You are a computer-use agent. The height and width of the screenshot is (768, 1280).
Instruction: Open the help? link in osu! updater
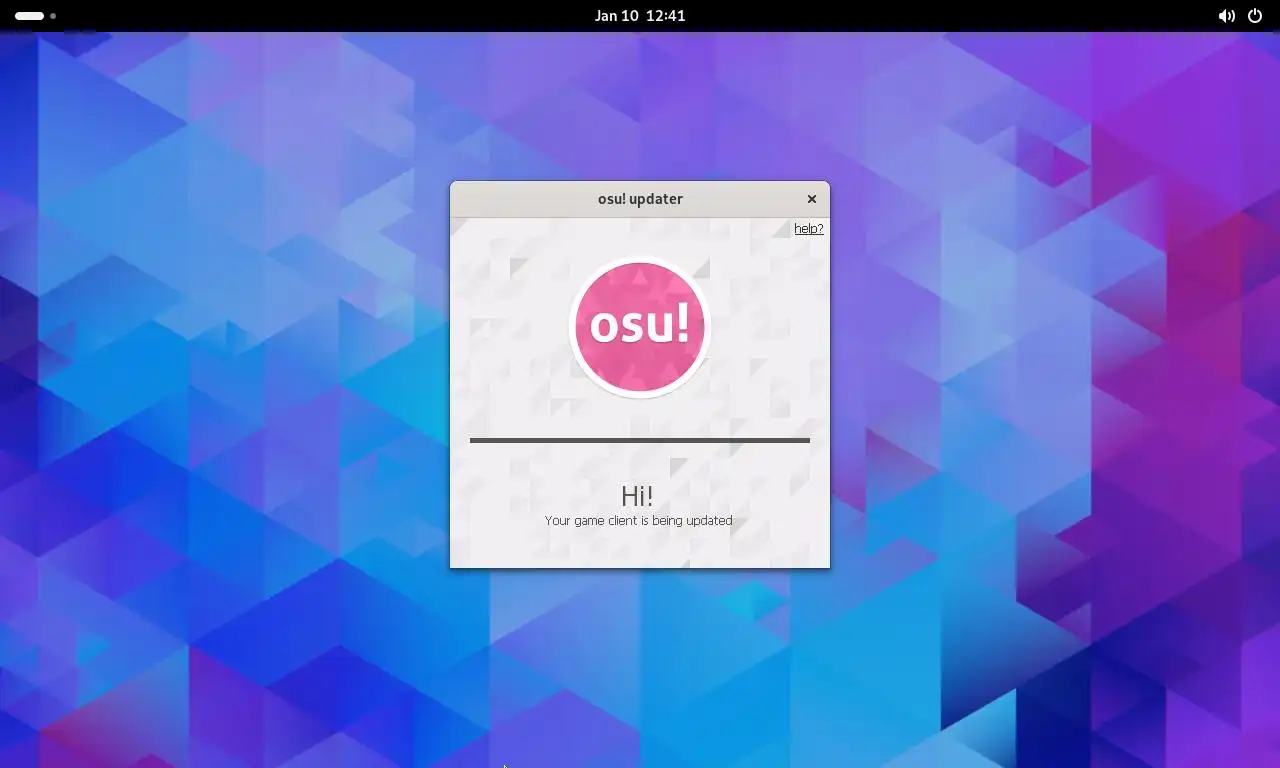(808, 229)
